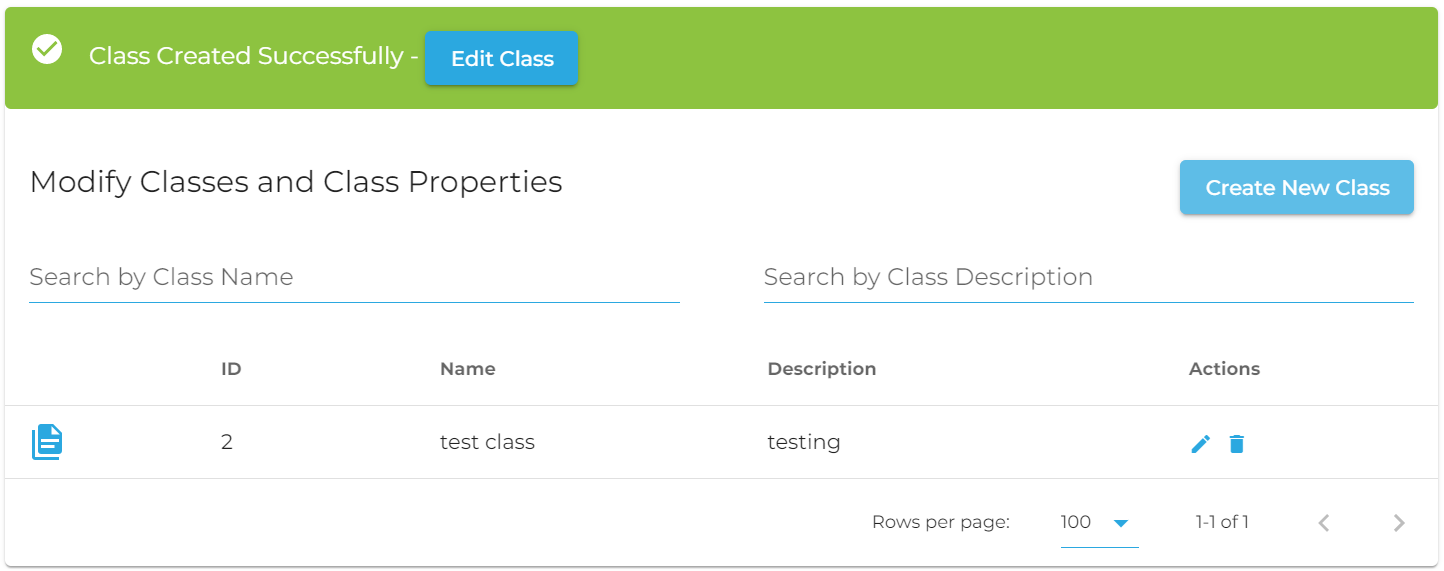Select the "testing" description cell

[804, 442]
